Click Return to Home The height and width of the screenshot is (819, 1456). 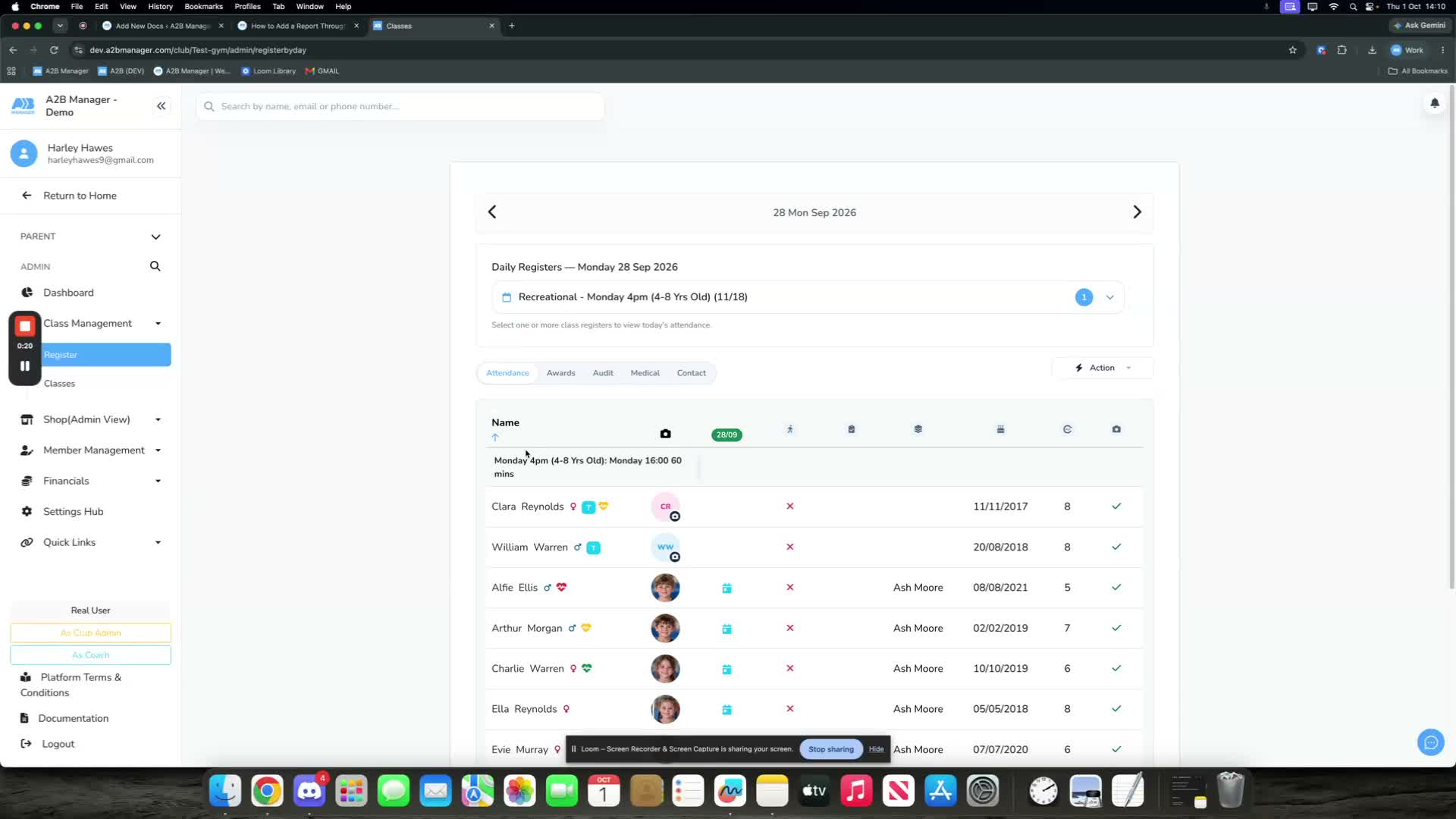(x=80, y=196)
